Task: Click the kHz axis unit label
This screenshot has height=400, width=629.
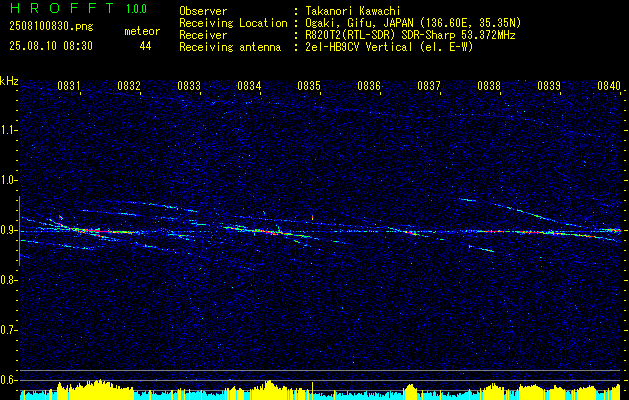Action: point(10,81)
